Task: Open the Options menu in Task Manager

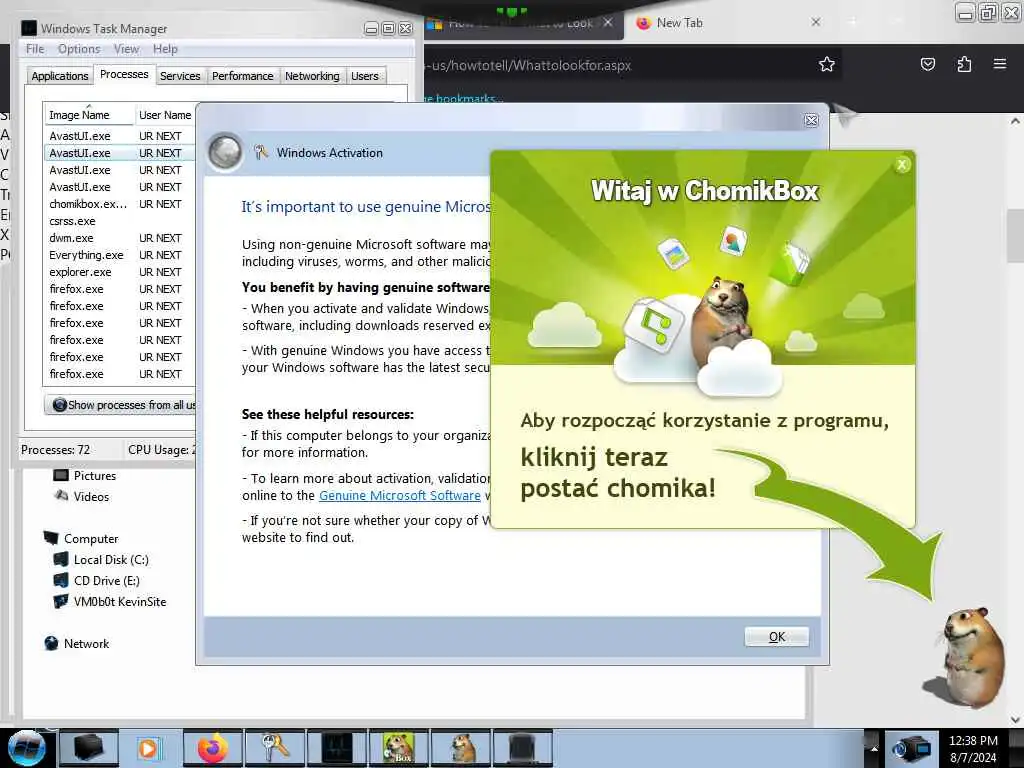Action: click(x=79, y=49)
